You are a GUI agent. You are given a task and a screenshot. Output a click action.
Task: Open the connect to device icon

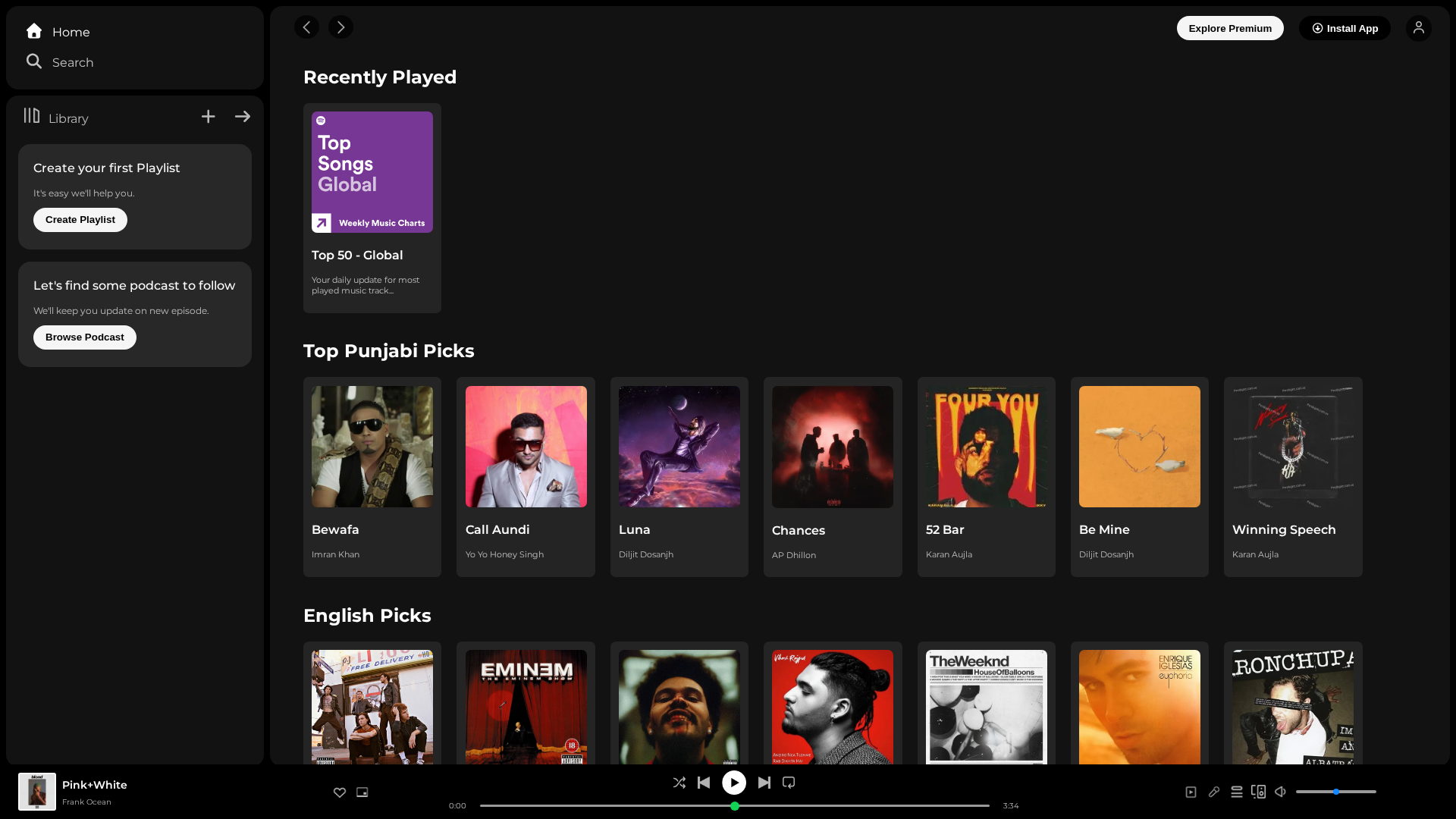pos(1259,792)
